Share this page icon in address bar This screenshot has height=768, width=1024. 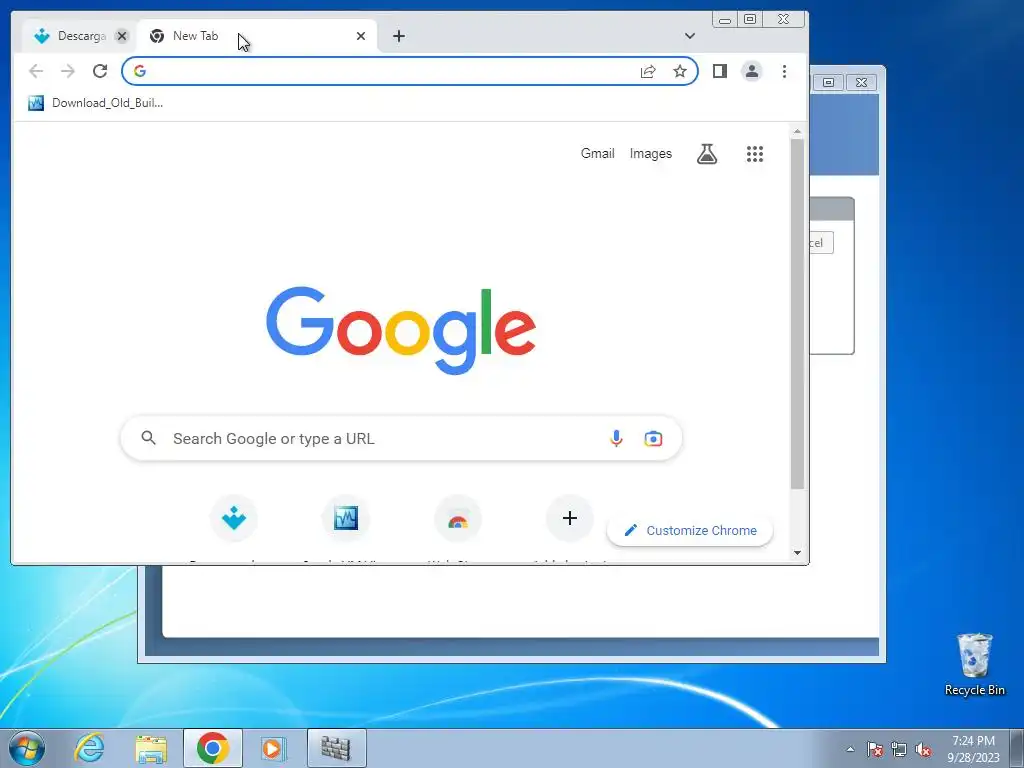648,71
